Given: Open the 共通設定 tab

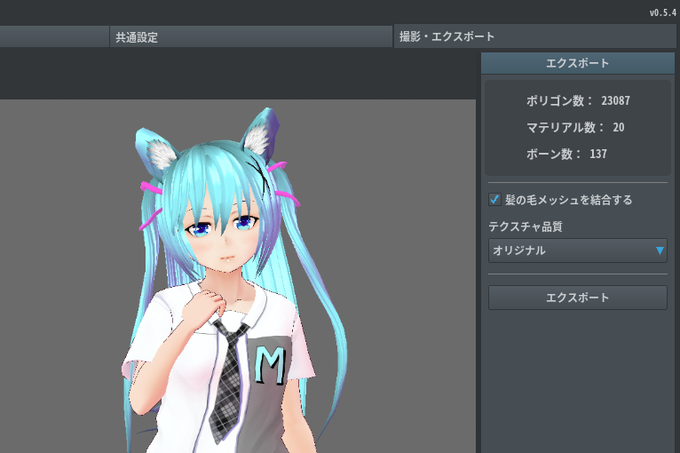Looking at the screenshot, I should coord(251,37).
